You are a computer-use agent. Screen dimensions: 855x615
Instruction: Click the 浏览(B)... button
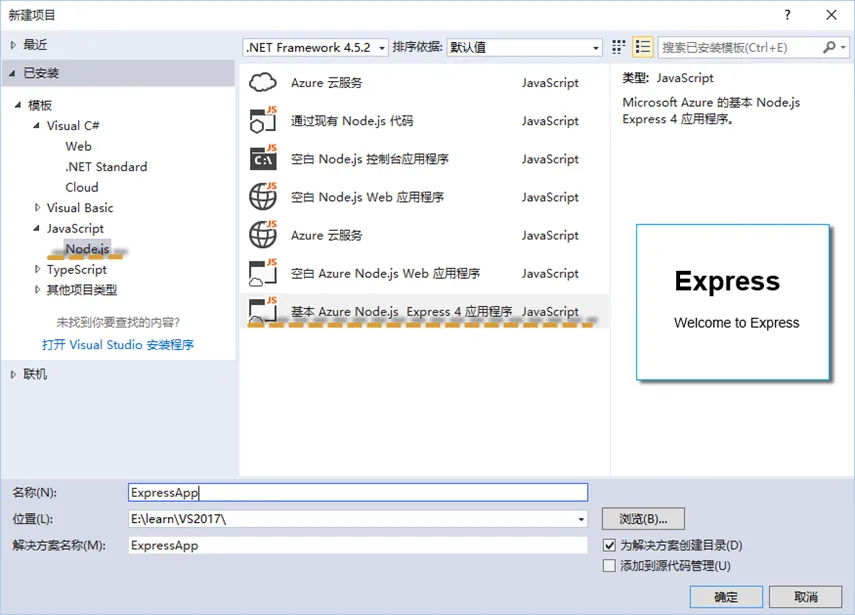643,519
